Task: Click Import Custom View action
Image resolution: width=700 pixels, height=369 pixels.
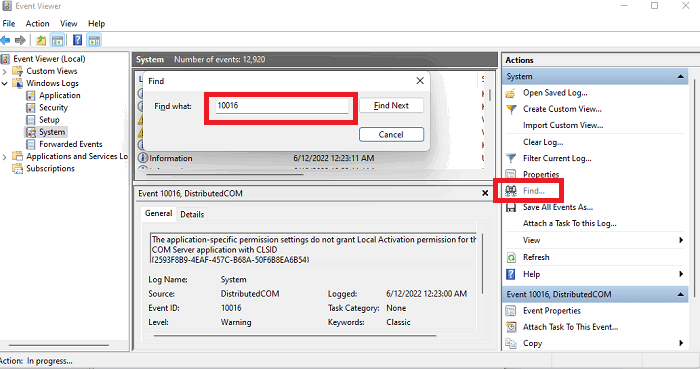Action: click(x=563, y=125)
